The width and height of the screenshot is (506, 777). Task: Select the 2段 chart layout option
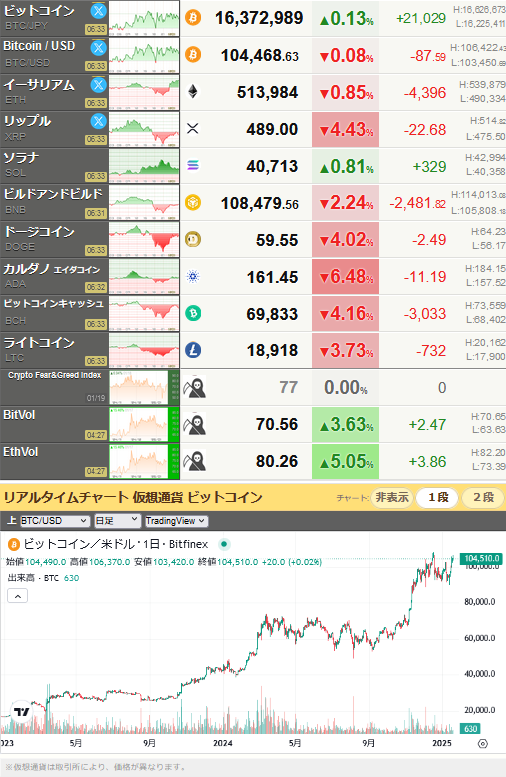tap(484, 497)
